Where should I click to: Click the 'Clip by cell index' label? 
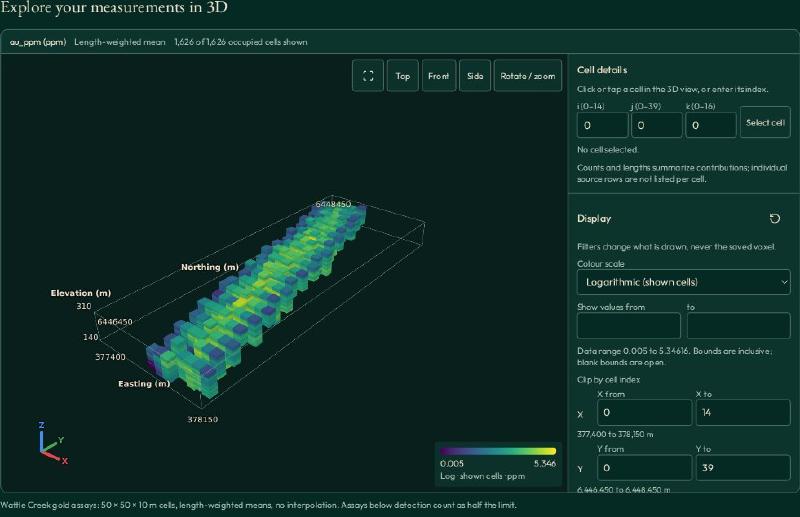608,380
